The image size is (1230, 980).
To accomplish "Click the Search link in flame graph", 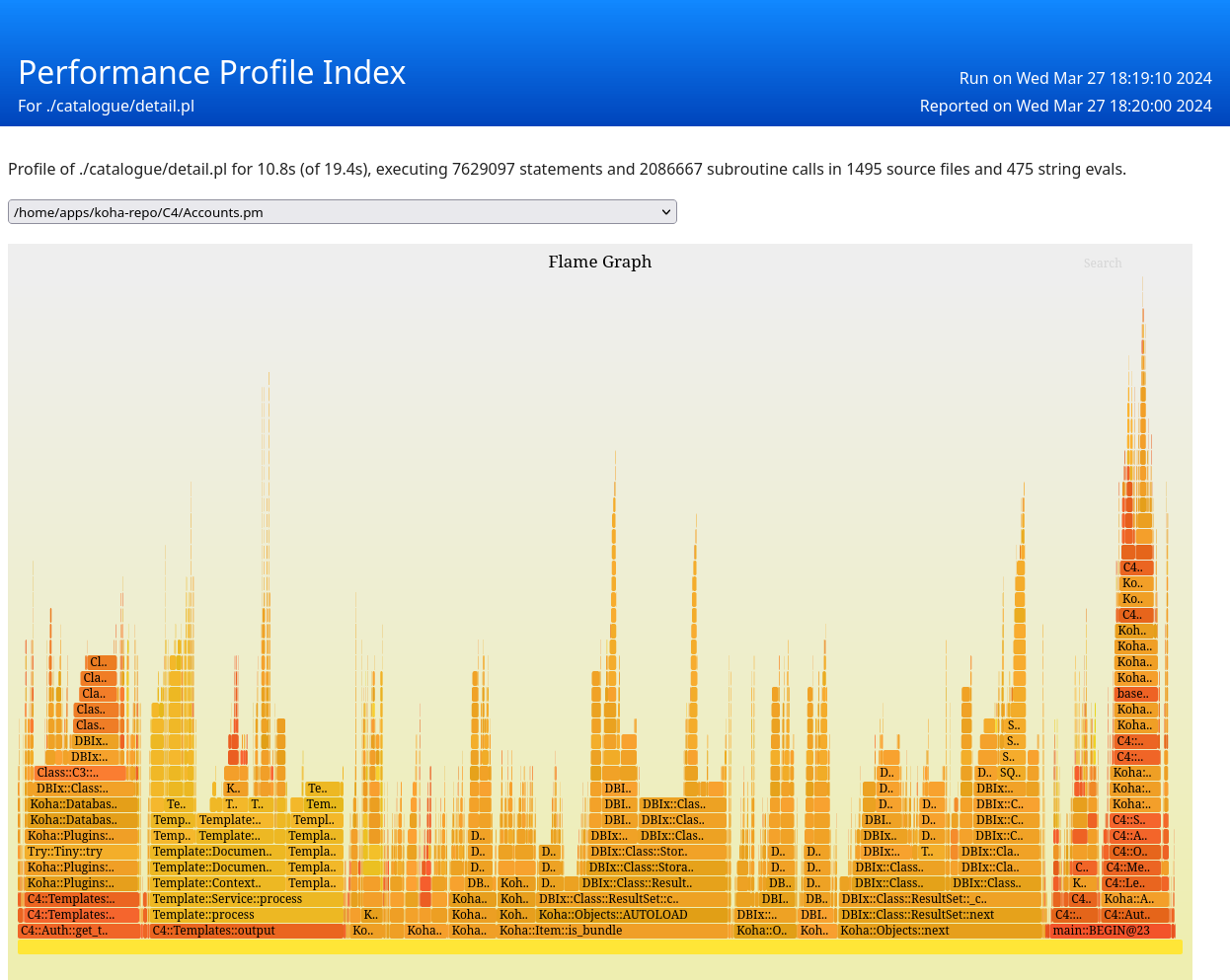I will pos(1102,264).
